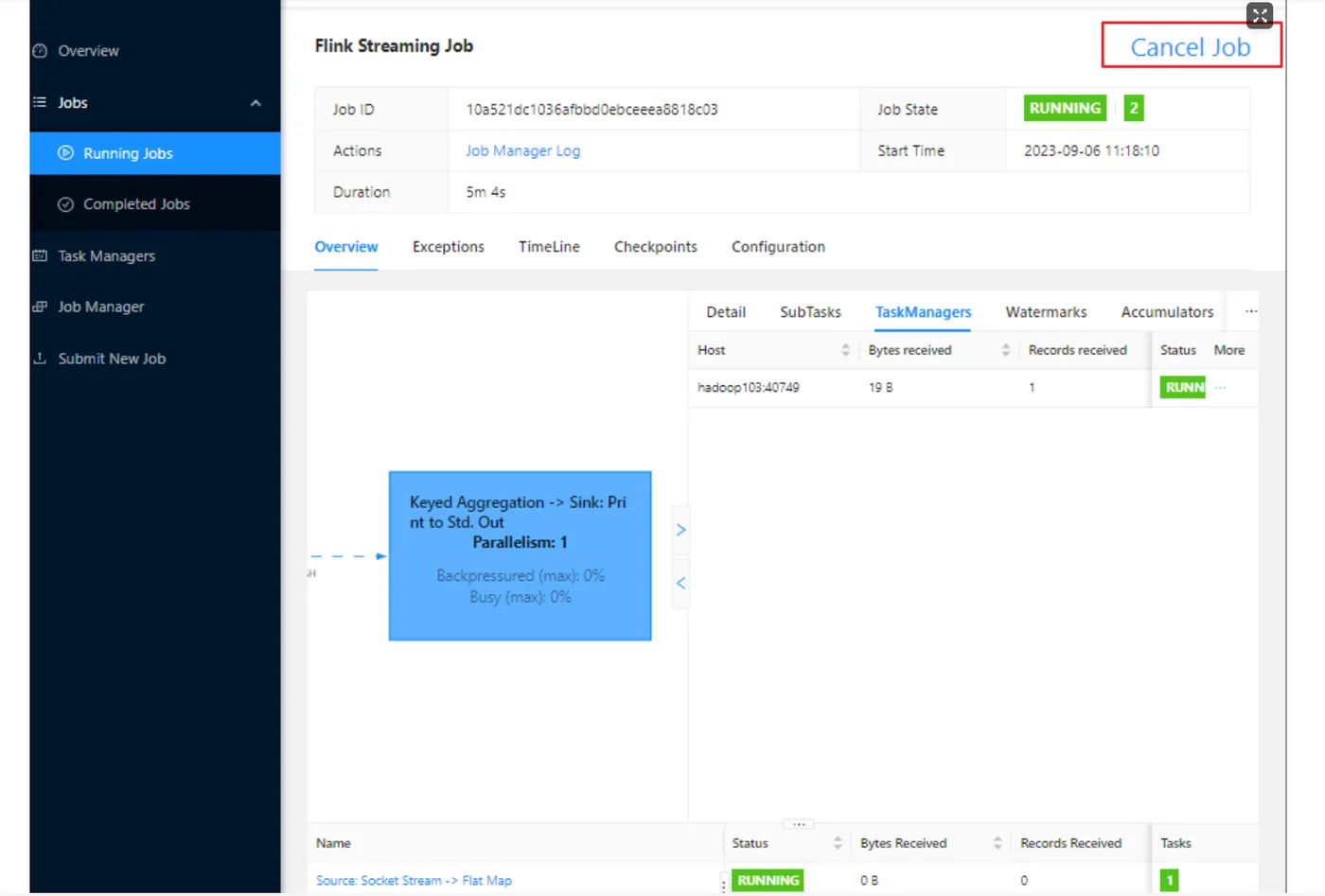
Task: Open the Watermarks tab
Action: (1046, 312)
